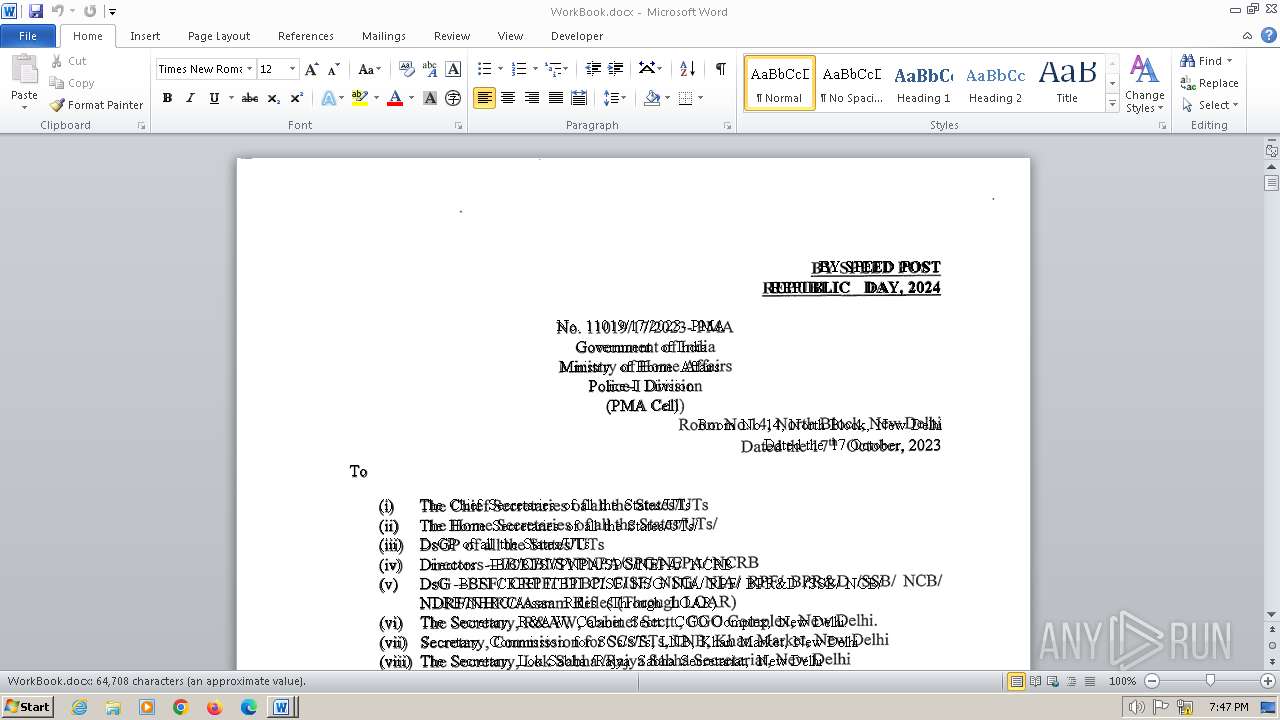Toggle Align Text Right

point(532,98)
